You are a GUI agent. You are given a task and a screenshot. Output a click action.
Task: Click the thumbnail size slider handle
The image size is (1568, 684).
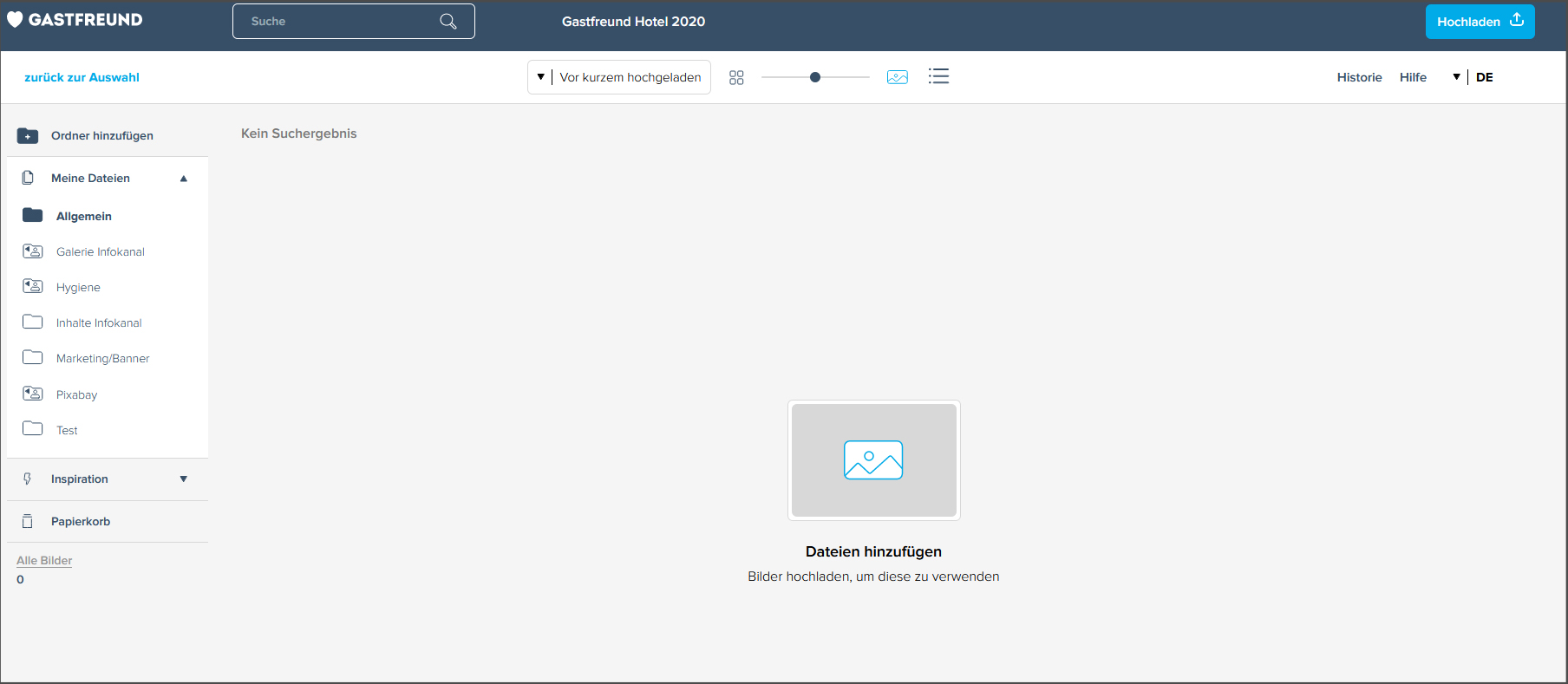[x=815, y=77]
